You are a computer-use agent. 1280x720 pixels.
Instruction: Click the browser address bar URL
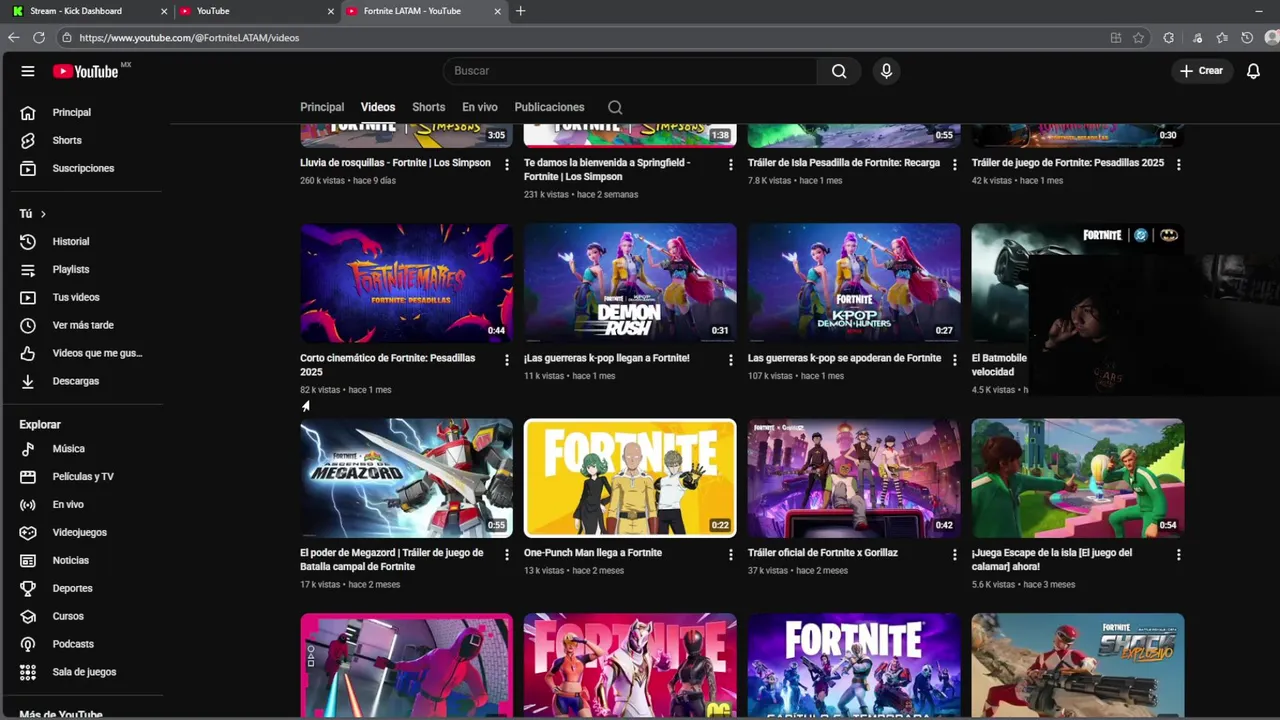coord(189,38)
